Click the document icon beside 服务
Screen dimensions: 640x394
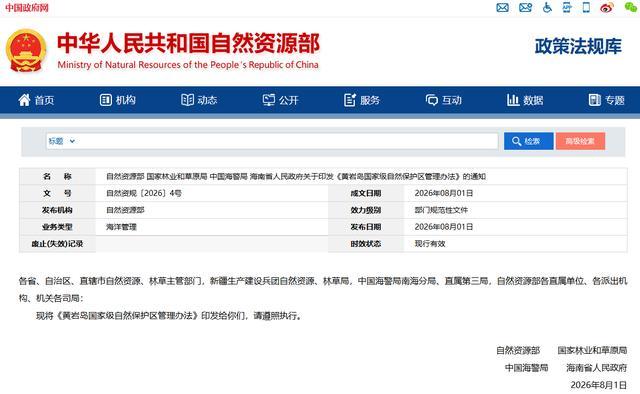tap(350, 100)
